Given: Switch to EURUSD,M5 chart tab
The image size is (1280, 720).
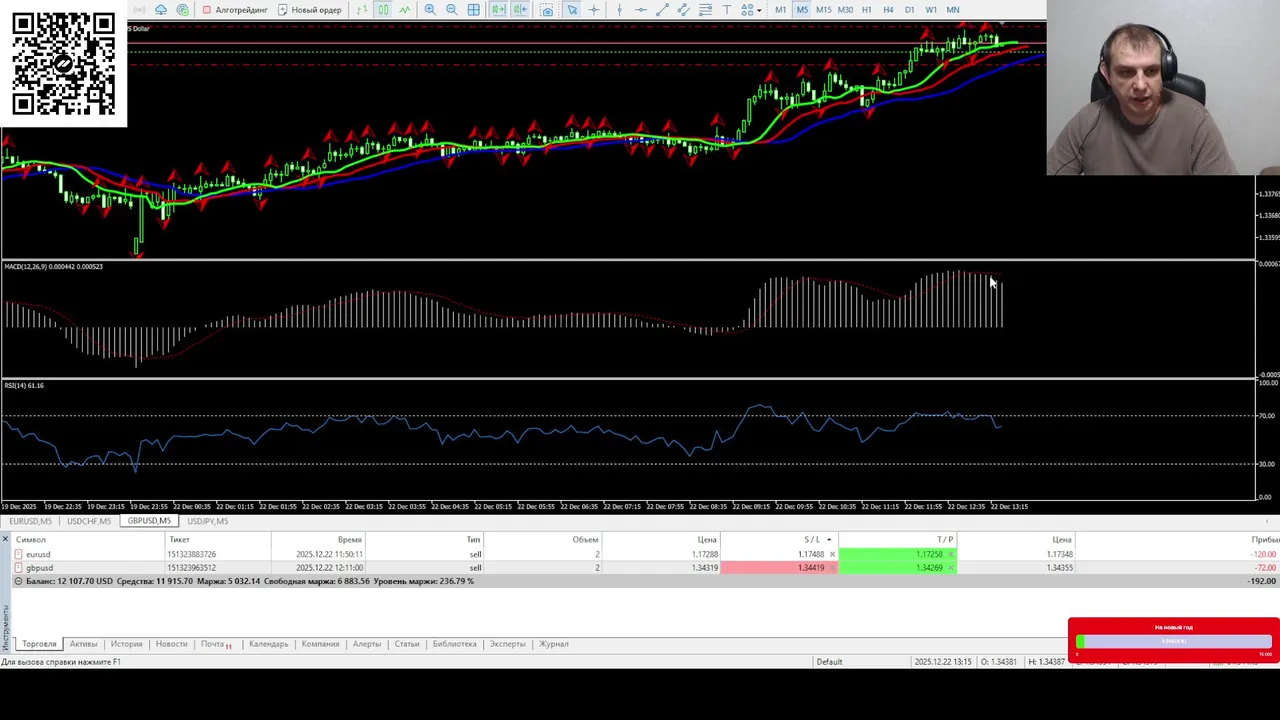Looking at the screenshot, I should [x=30, y=521].
